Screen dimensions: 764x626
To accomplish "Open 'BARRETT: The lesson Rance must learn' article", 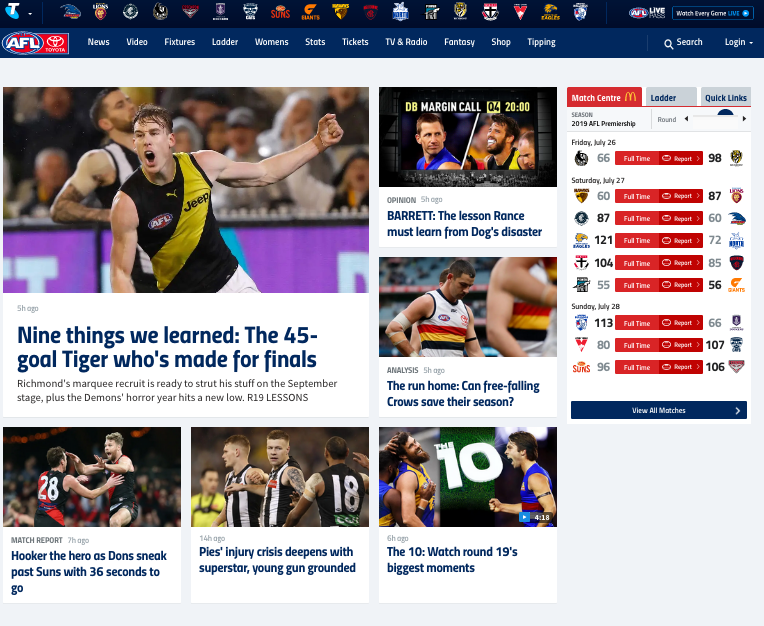I will pyautogui.click(x=464, y=224).
